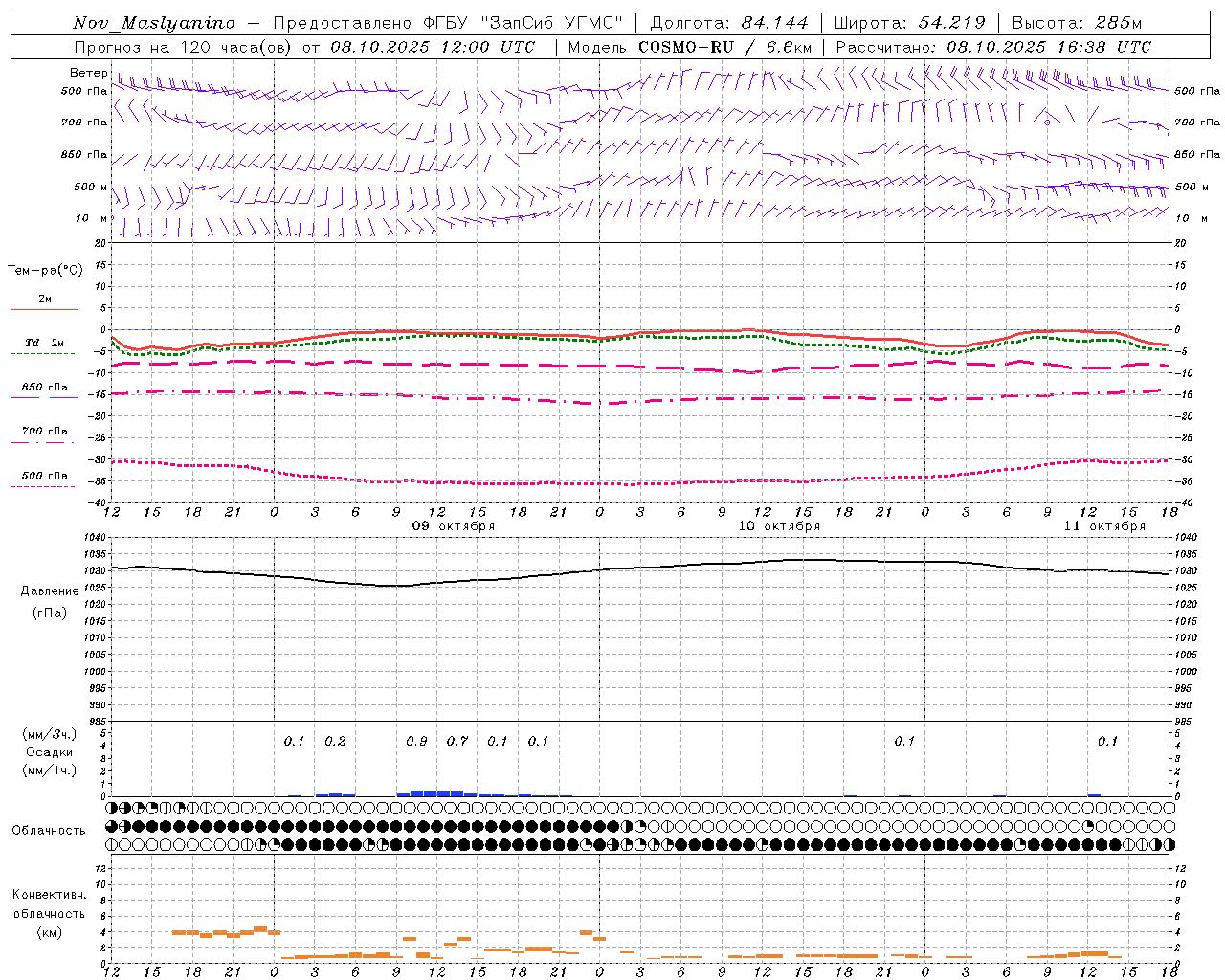
Task: Click the Облачность cloud cover label
Action: [48, 830]
